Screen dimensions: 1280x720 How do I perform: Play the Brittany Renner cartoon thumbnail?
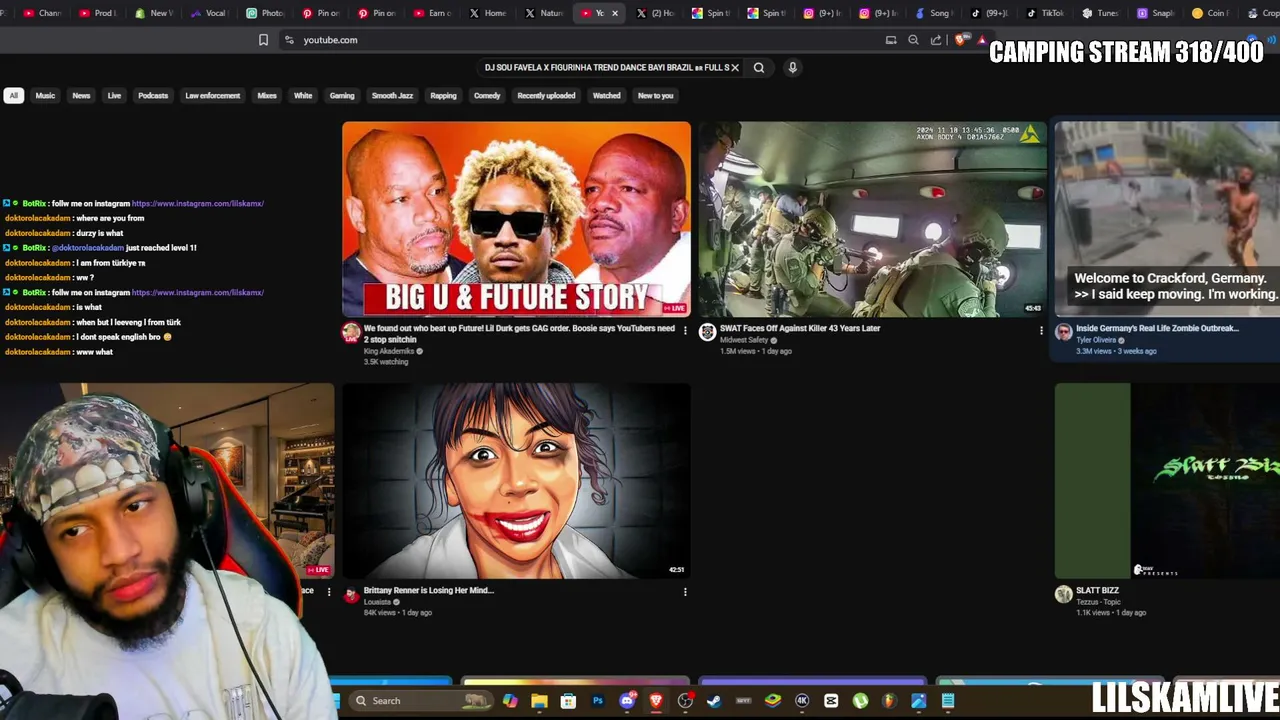(516, 481)
